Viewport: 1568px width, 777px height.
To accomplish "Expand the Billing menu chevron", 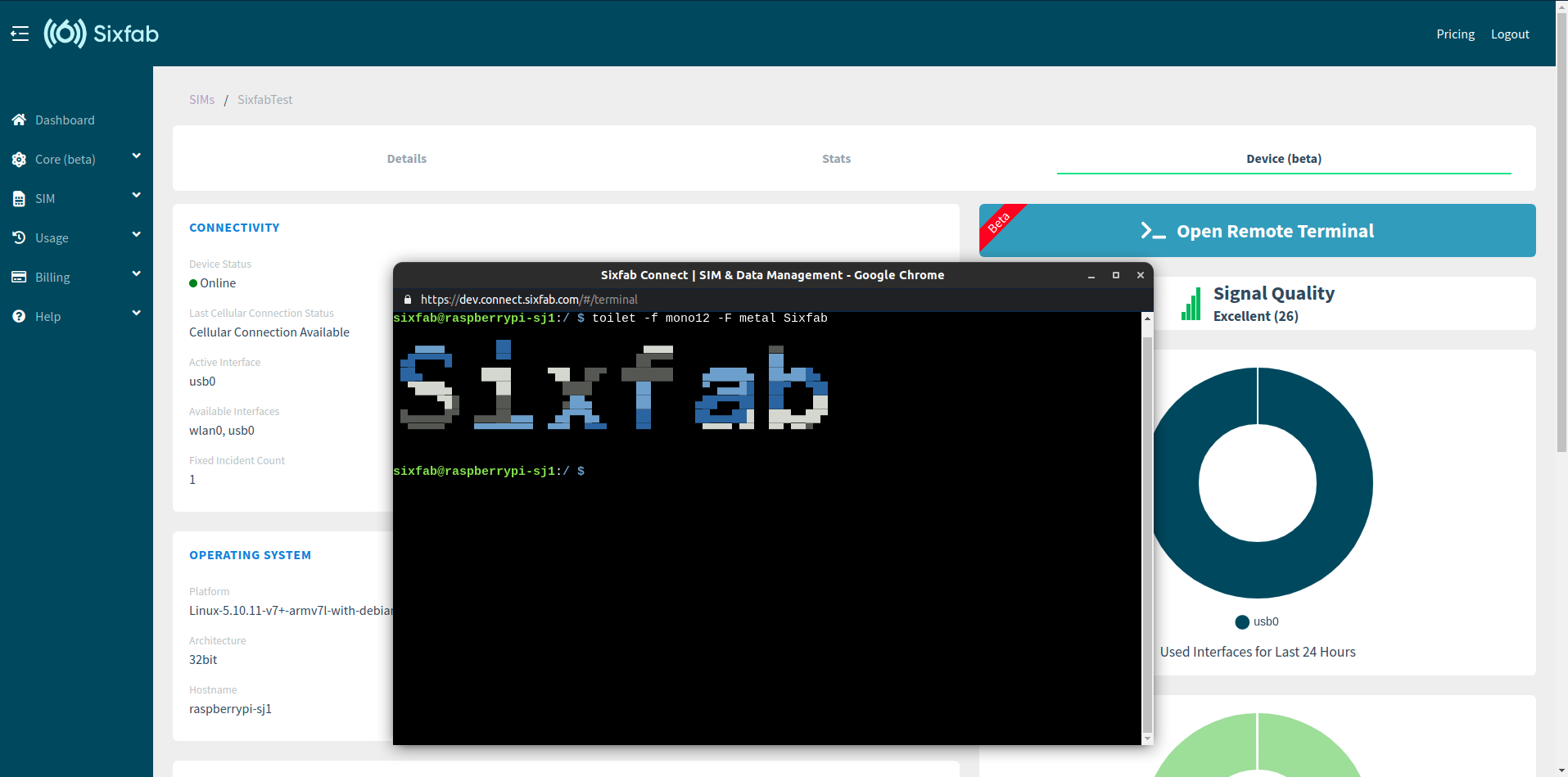I will [x=137, y=273].
